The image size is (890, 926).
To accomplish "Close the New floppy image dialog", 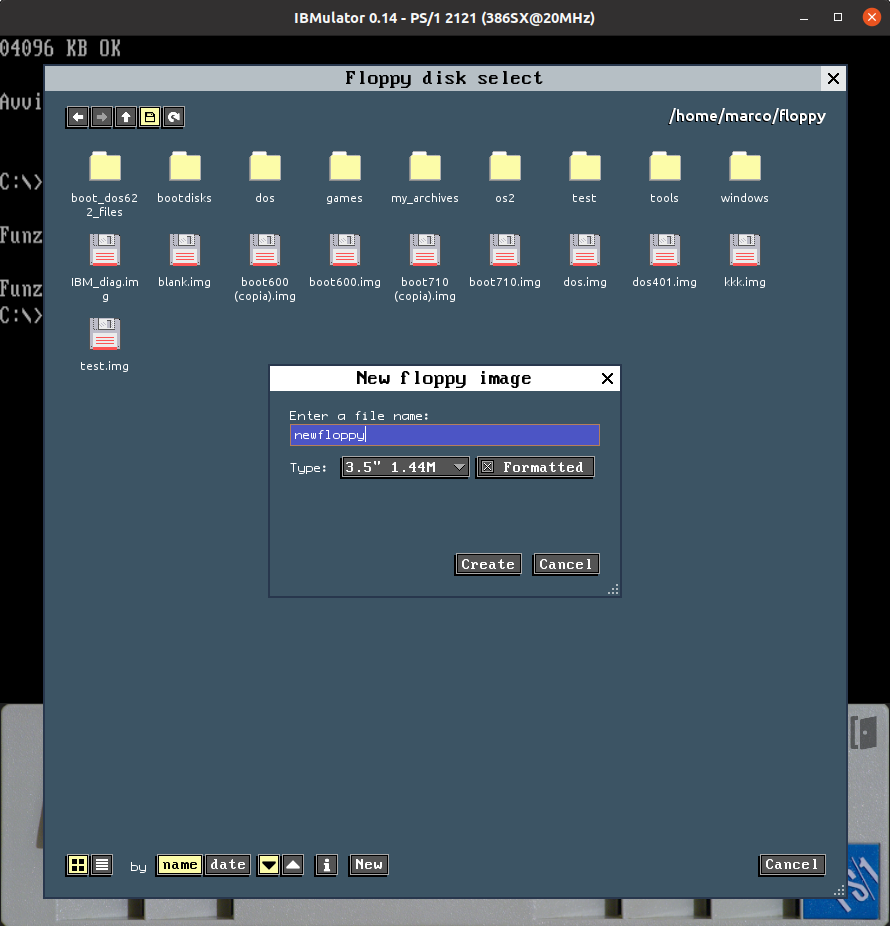I will pyautogui.click(x=607, y=379).
